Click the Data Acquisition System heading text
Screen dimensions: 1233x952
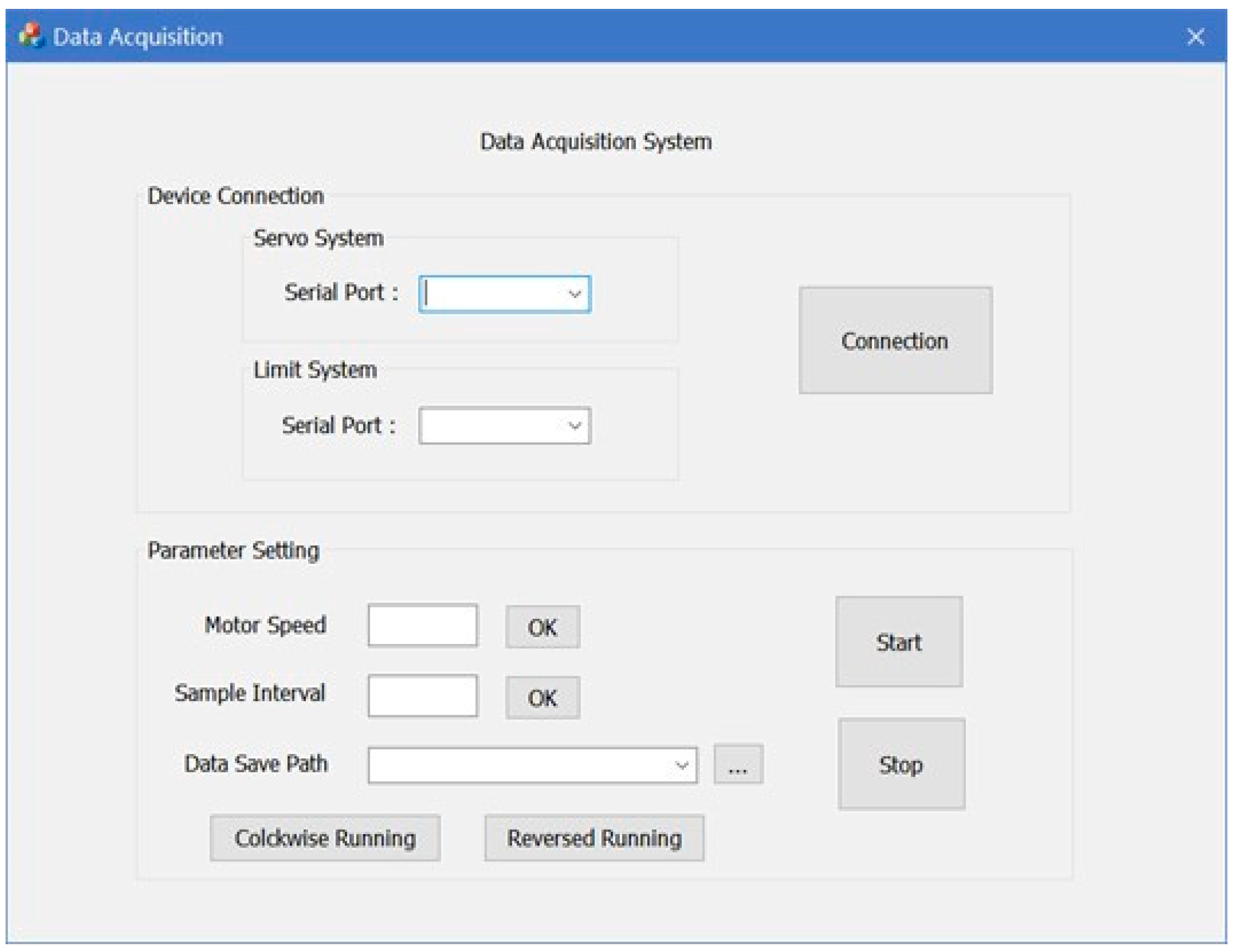click(596, 142)
